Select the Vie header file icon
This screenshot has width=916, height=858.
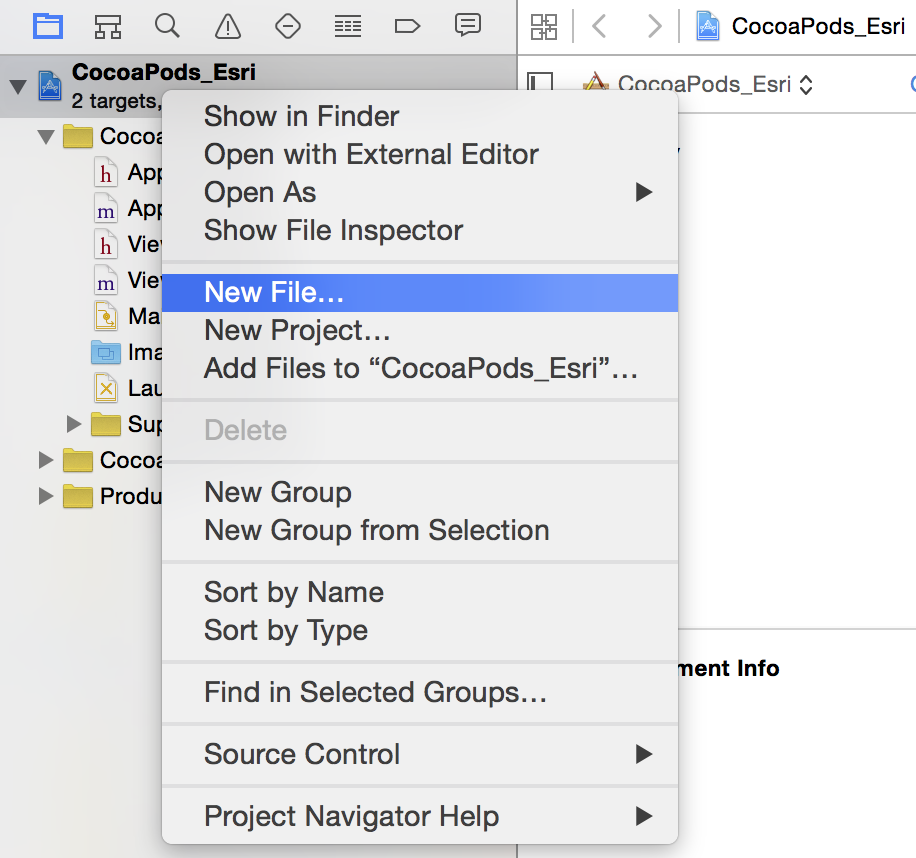click(105, 244)
